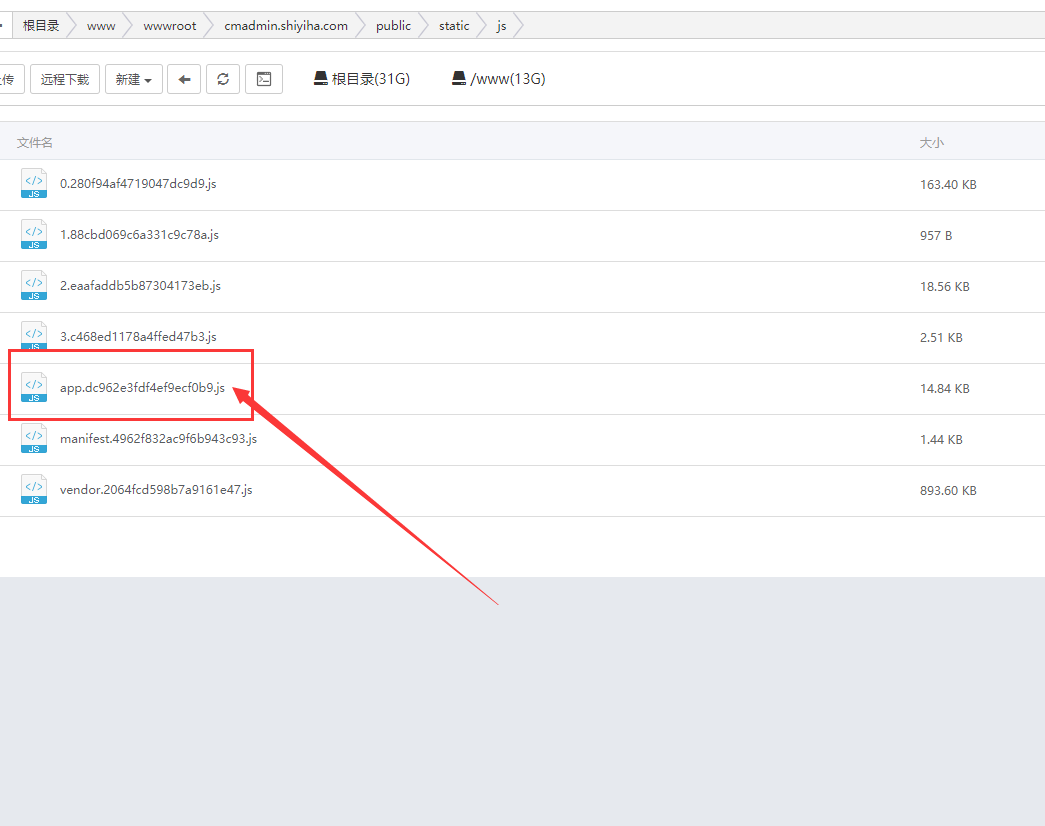The image size is (1045, 826).
Task: Open the 根目录(31G) disk shortcut
Action: click(362, 79)
